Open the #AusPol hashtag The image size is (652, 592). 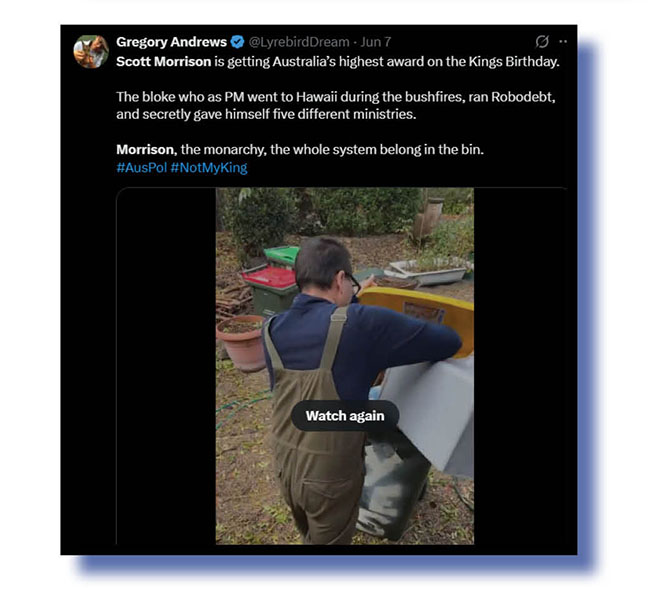coord(142,168)
